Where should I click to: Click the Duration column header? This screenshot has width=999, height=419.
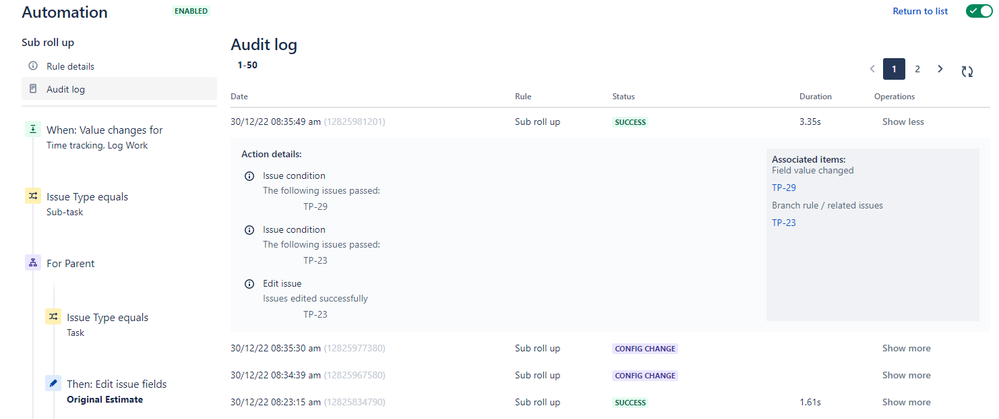click(816, 97)
